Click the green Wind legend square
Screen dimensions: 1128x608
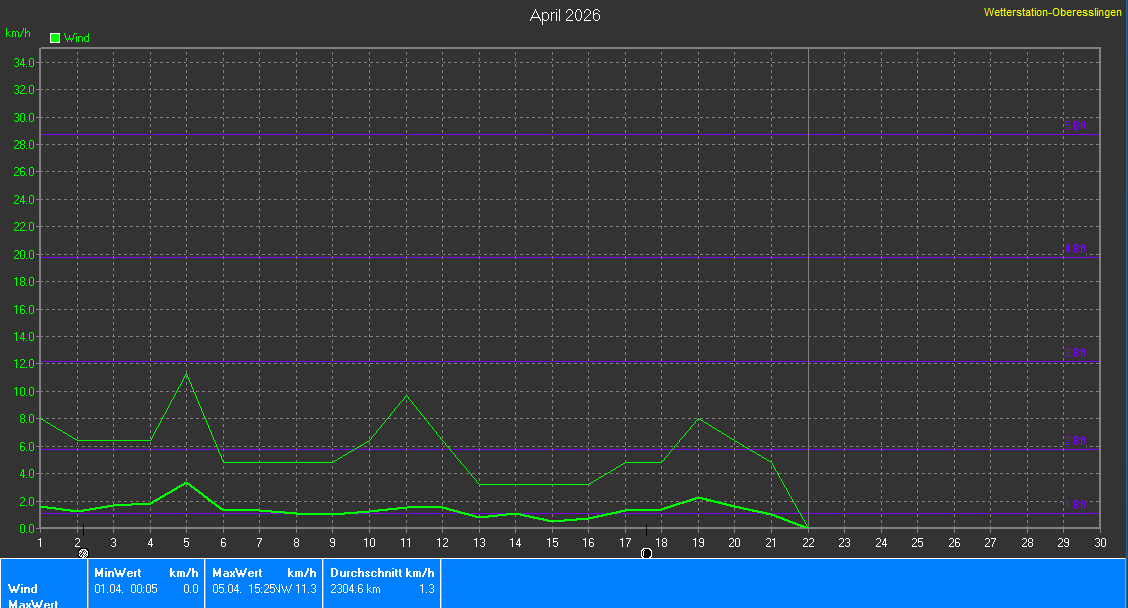tap(55, 38)
